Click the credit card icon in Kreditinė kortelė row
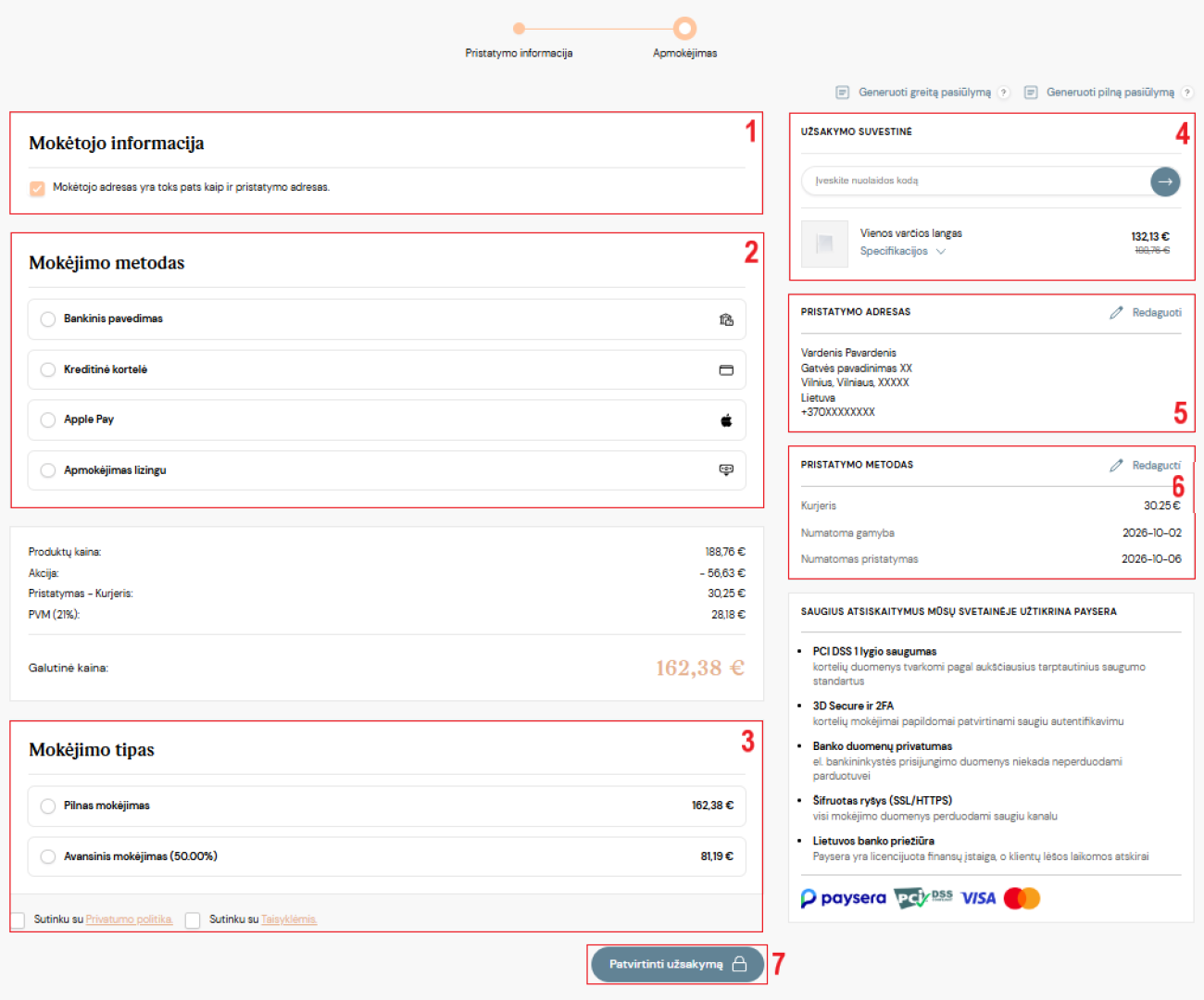The image size is (1204, 1000). pos(726,370)
